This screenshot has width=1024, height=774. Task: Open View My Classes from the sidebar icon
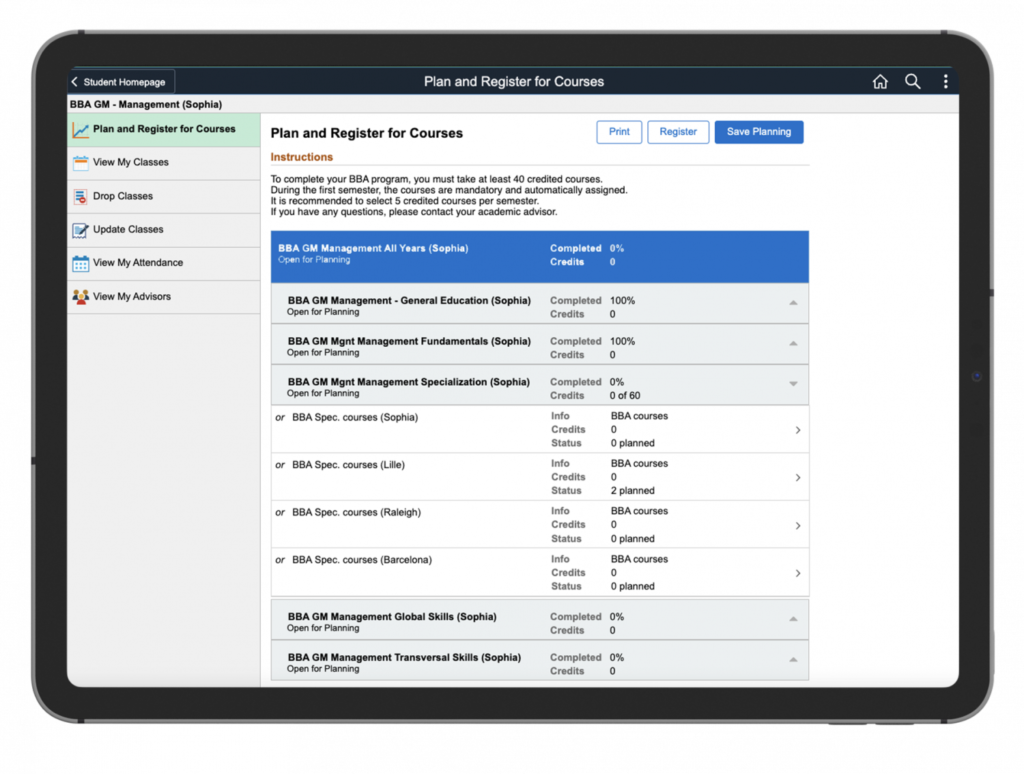(82, 162)
